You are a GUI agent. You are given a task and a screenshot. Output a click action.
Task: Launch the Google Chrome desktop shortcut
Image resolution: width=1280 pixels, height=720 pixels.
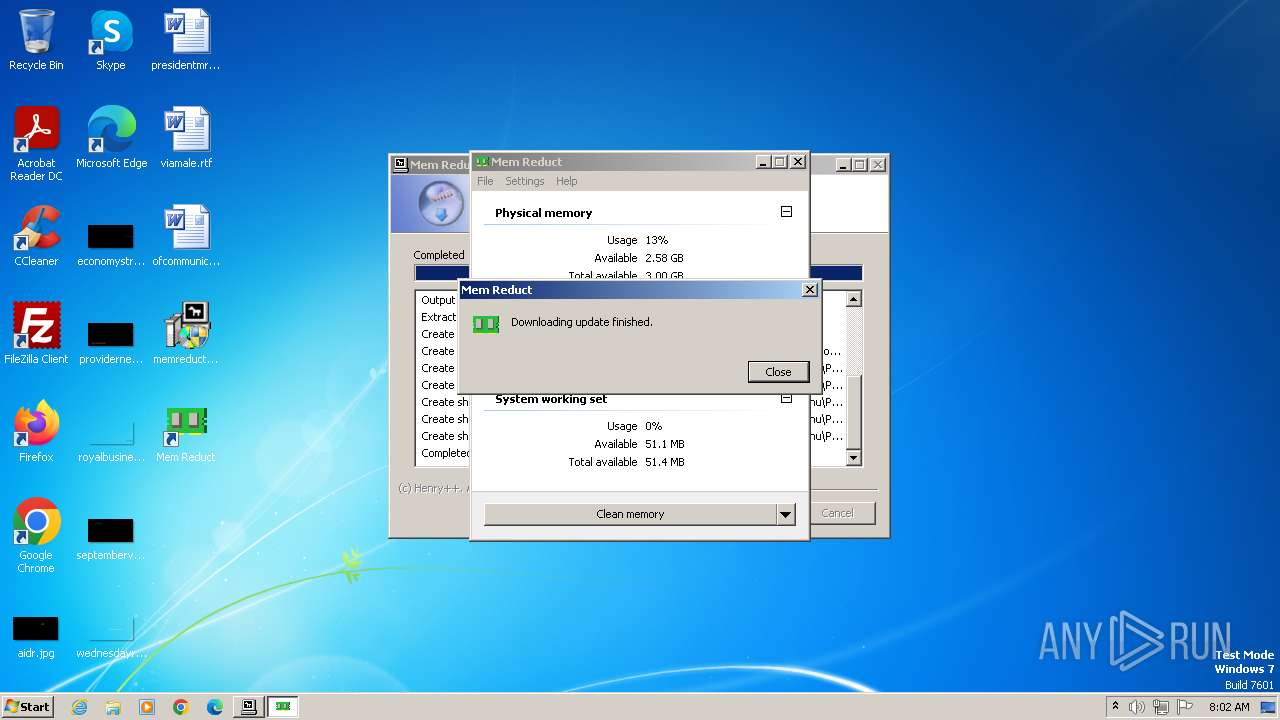tap(36, 535)
